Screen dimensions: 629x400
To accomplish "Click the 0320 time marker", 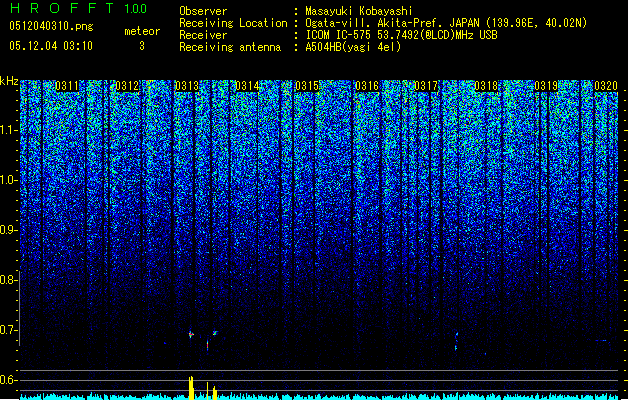I will [x=606, y=86].
